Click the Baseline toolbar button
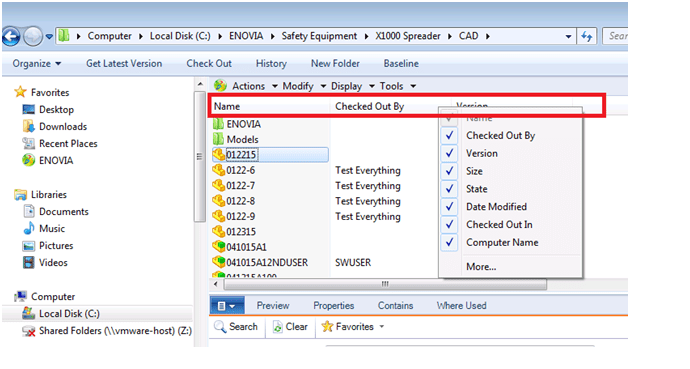Image resolution: width=690 pixels, height=369 pixels. click(x=401, y=64)
